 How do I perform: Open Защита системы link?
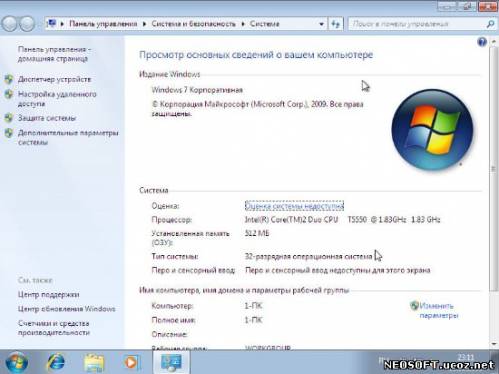47,118
